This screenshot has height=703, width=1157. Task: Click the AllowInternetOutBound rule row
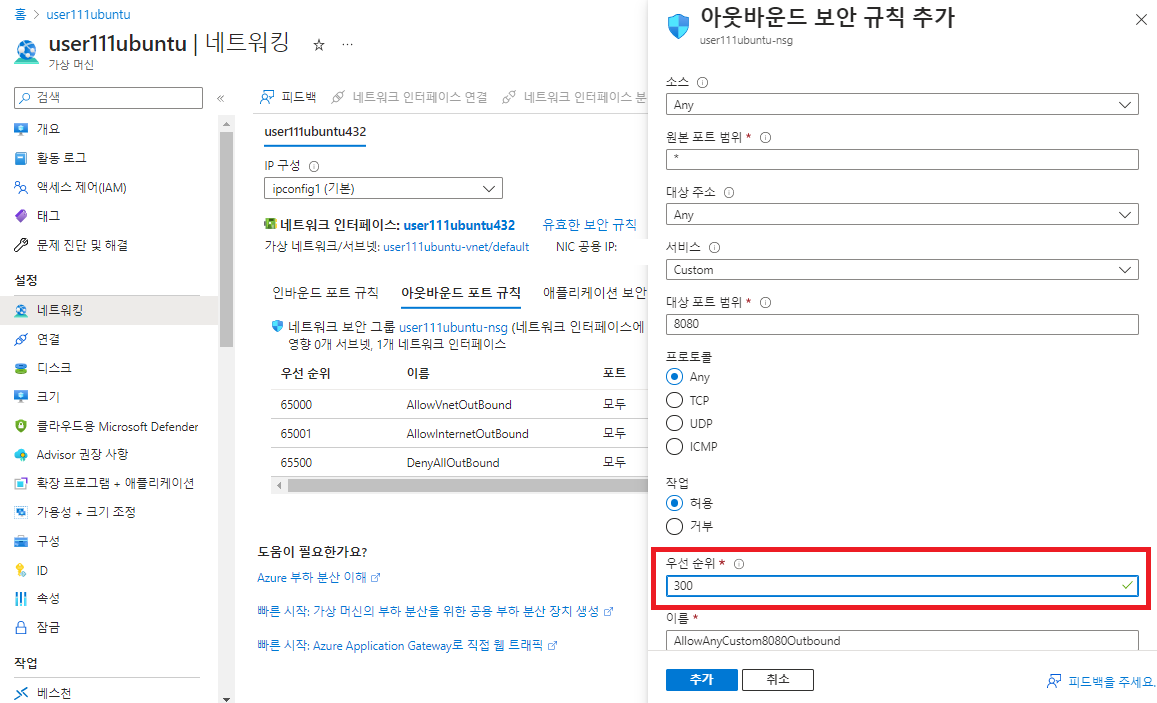click(x=459, y=434)
